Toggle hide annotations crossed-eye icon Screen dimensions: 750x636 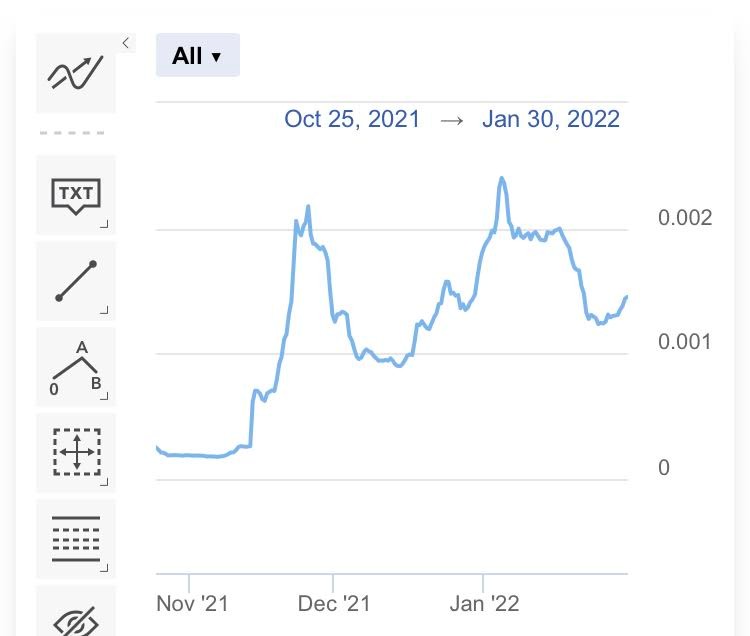[76, 619]
